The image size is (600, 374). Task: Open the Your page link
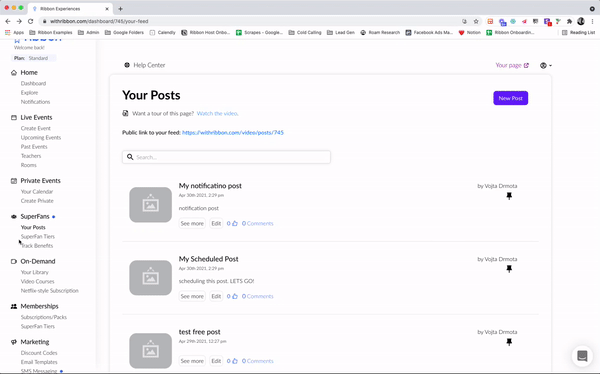[512, 65]
